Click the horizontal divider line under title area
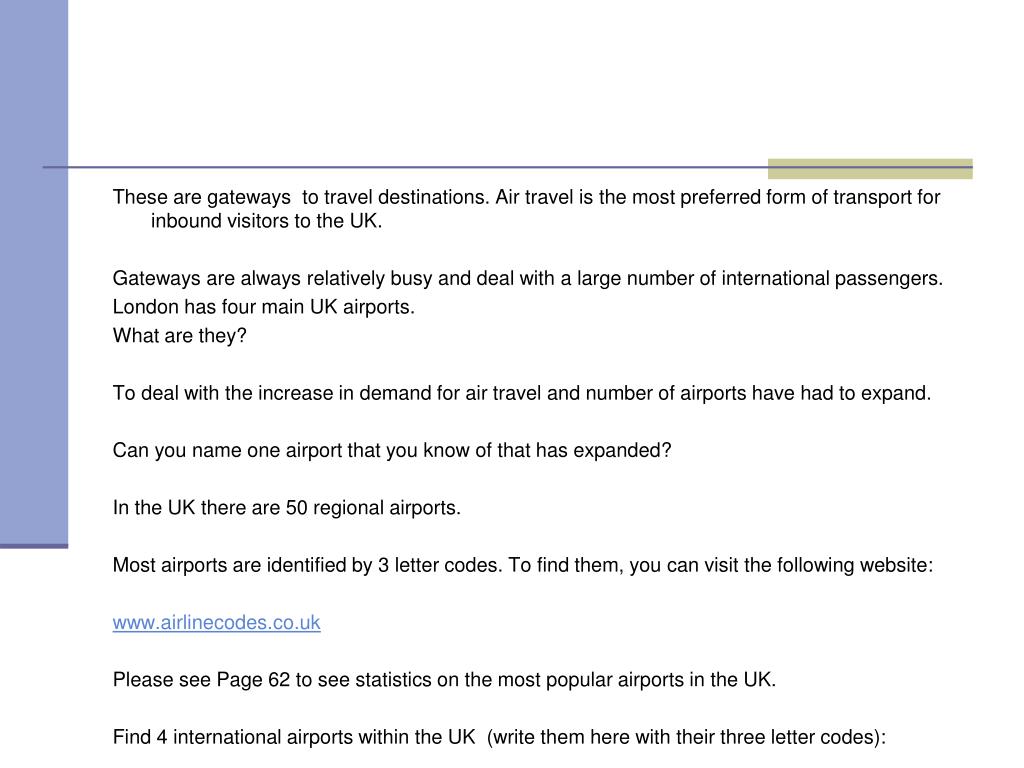This screenshot has height=768, width=1024. (405, 167)
